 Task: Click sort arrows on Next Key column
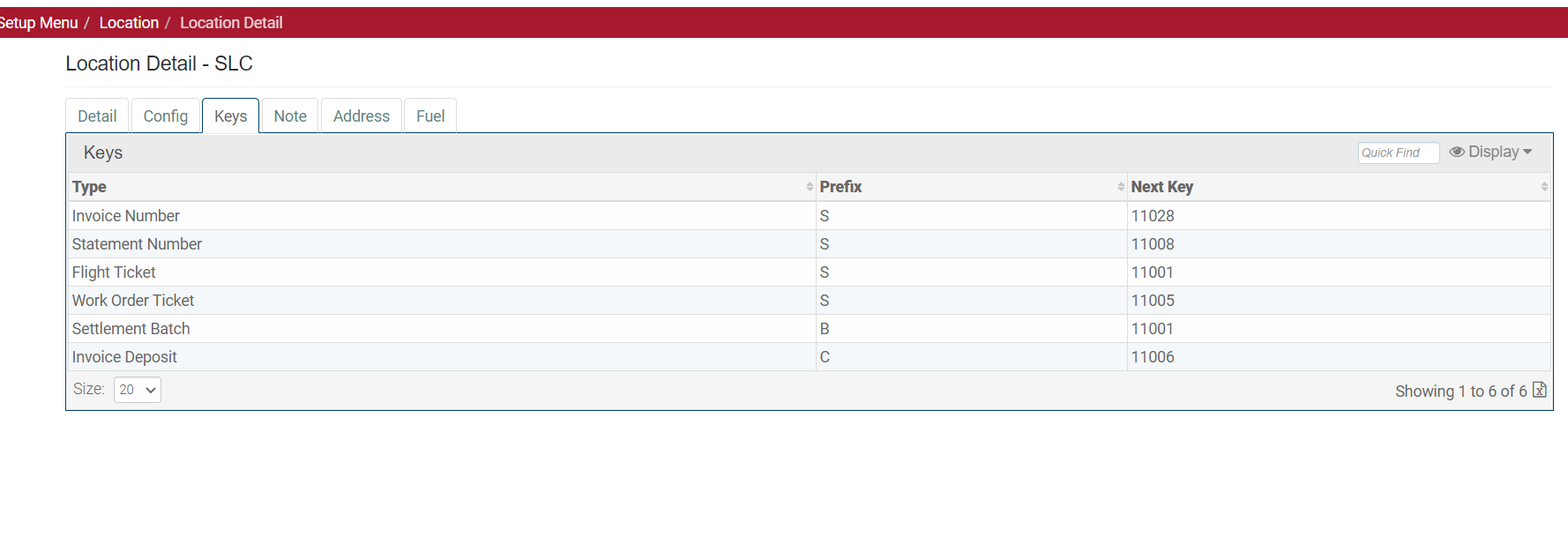(1543, 187)
